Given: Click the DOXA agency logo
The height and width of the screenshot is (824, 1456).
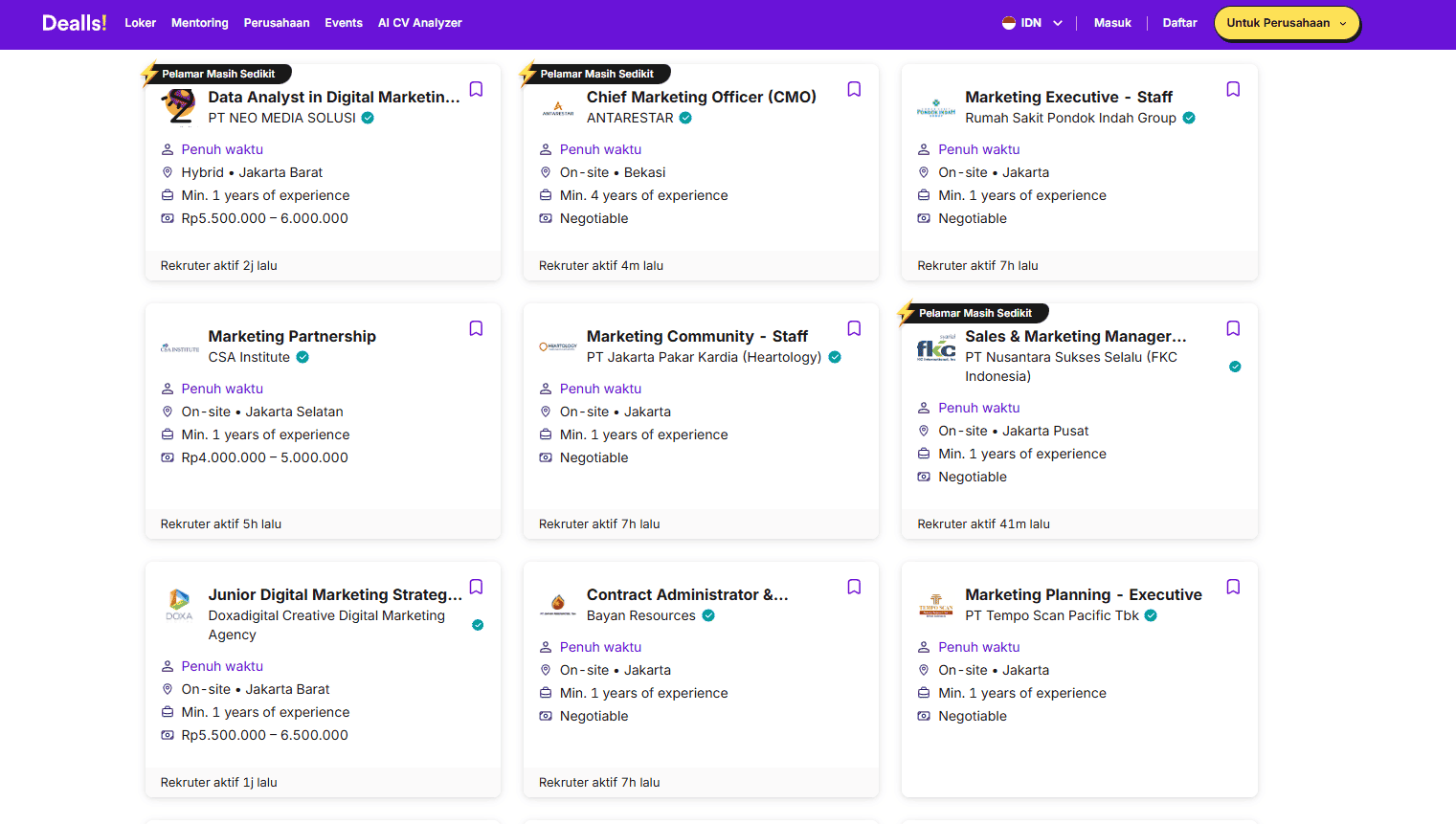Looking at the screenshot, I should [x=179, y=605].
